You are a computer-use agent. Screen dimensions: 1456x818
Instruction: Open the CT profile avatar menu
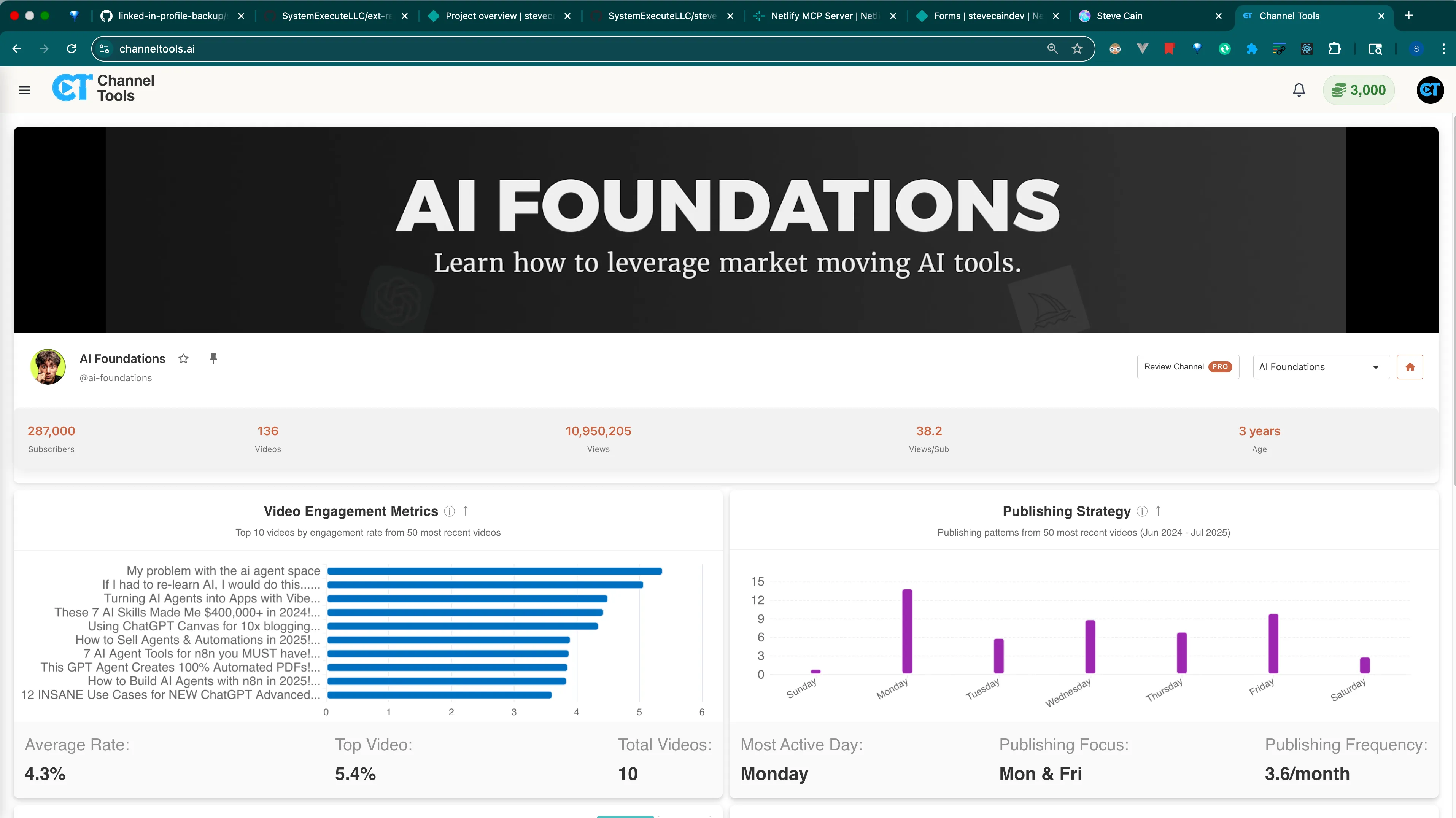click(x=1430, y=90)
